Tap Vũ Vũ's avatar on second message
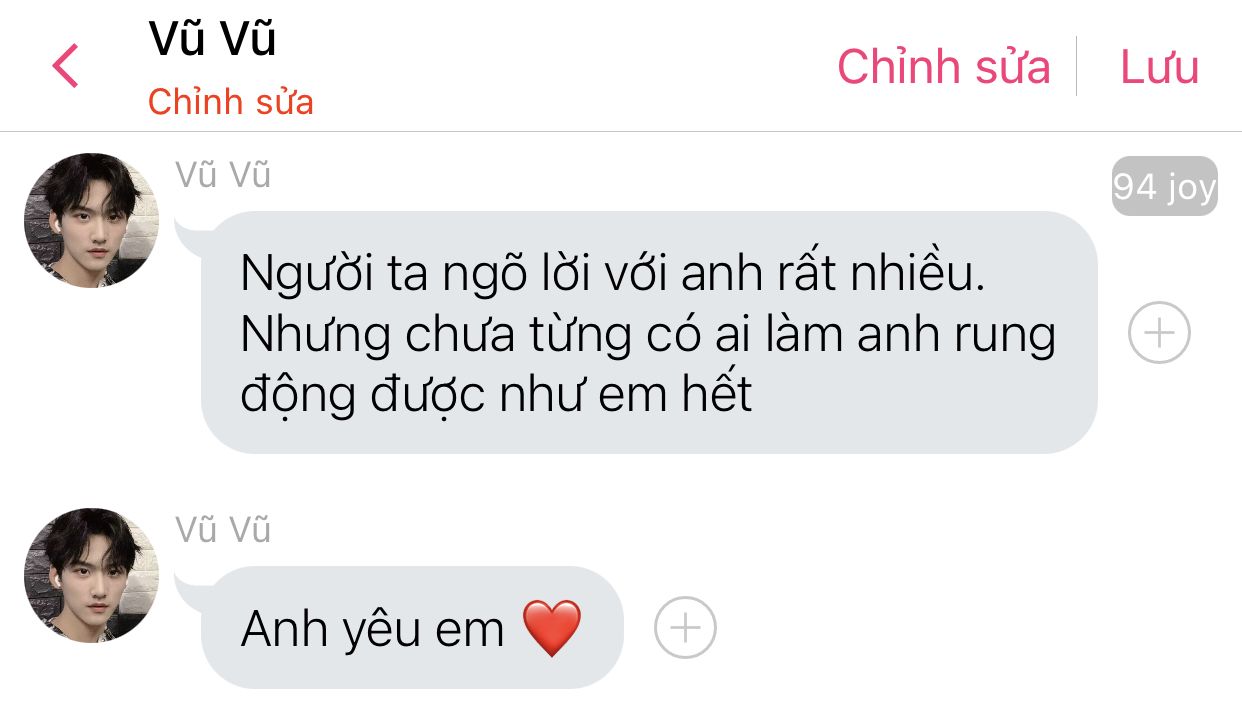The width and height of the screenshot is (1242, 721). tap(91, 575)
